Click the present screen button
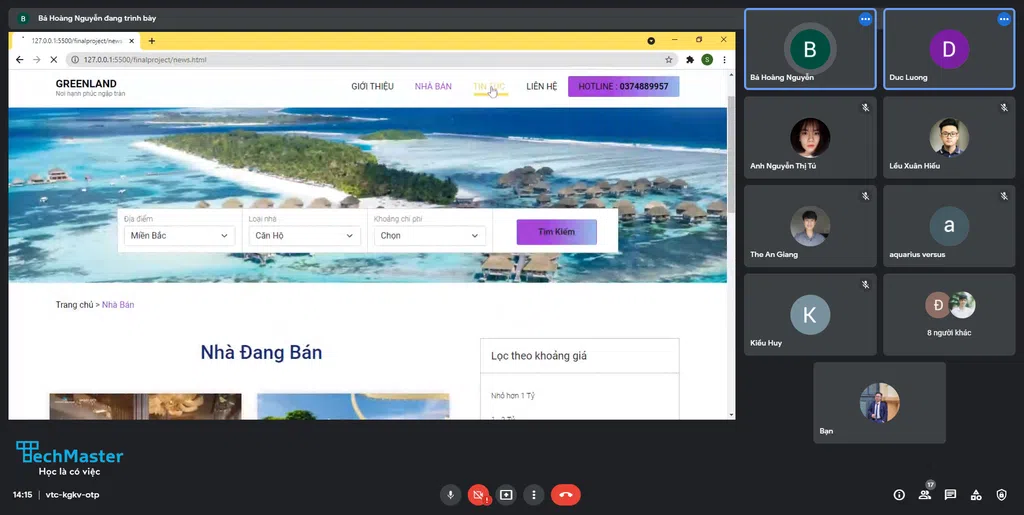Screen dimensions: 1024x515 point(505,495)
